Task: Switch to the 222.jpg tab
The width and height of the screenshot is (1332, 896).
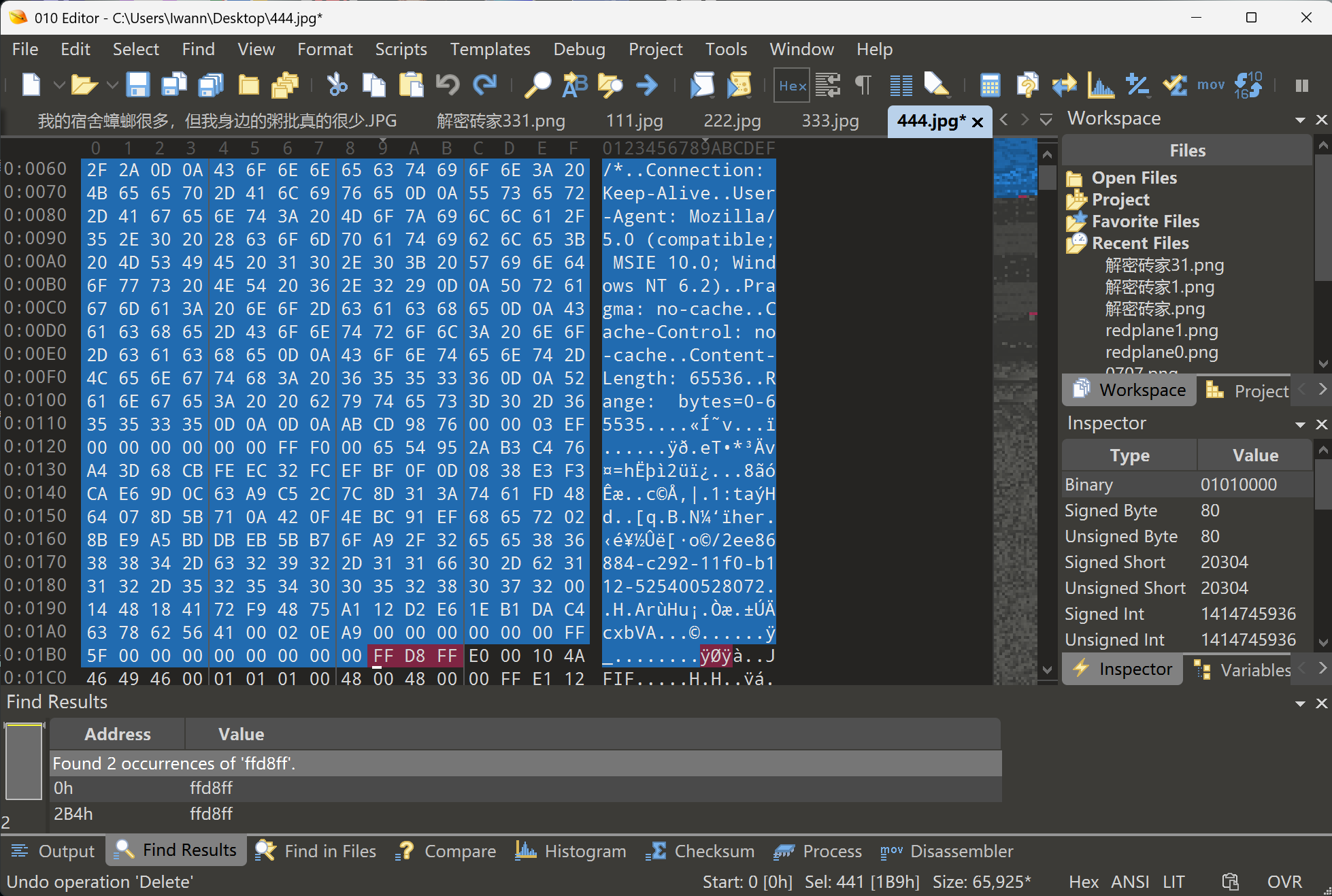Action: [x=732, y=121]
